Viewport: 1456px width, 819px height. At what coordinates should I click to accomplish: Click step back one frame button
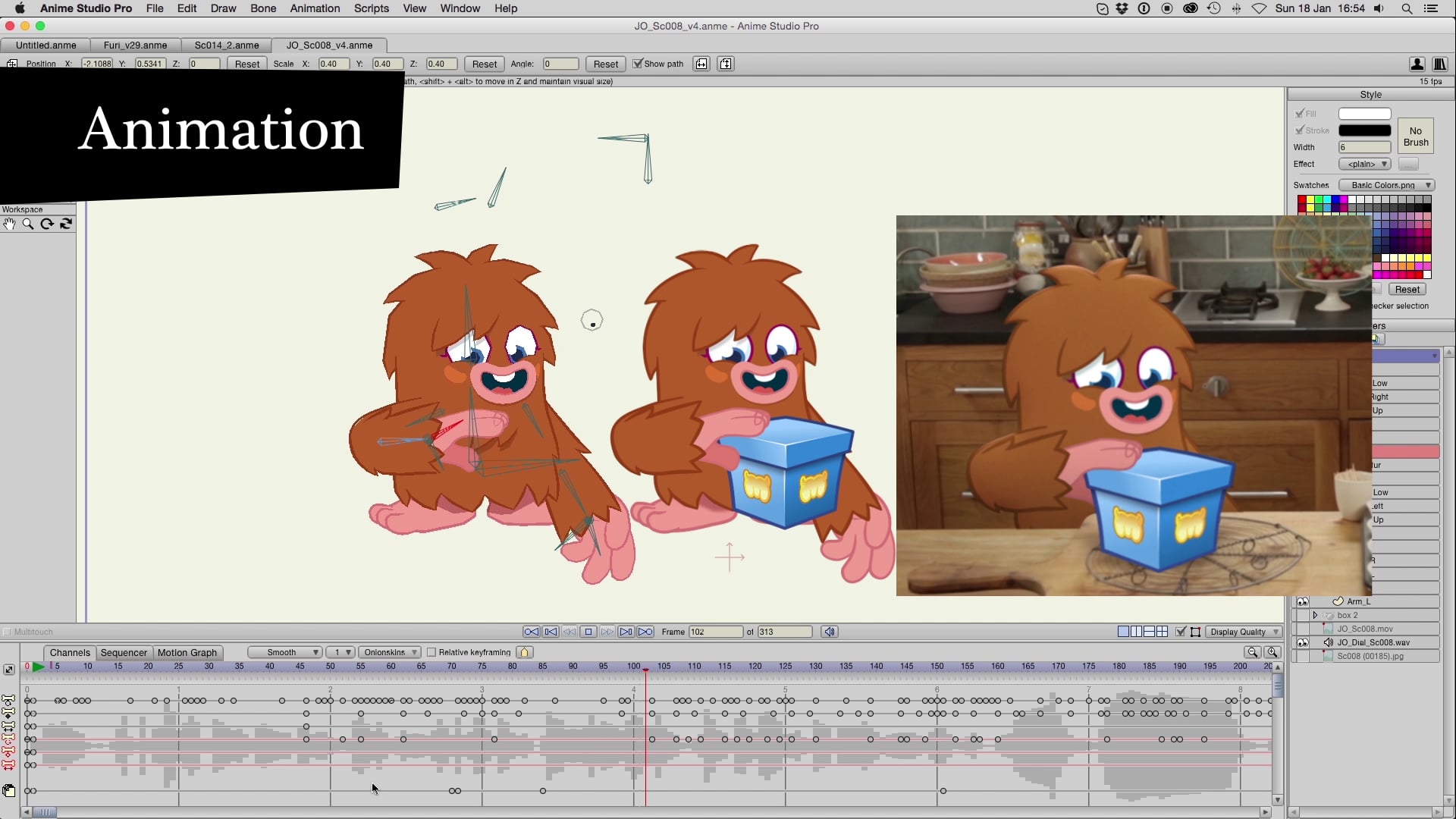[551, 632]
